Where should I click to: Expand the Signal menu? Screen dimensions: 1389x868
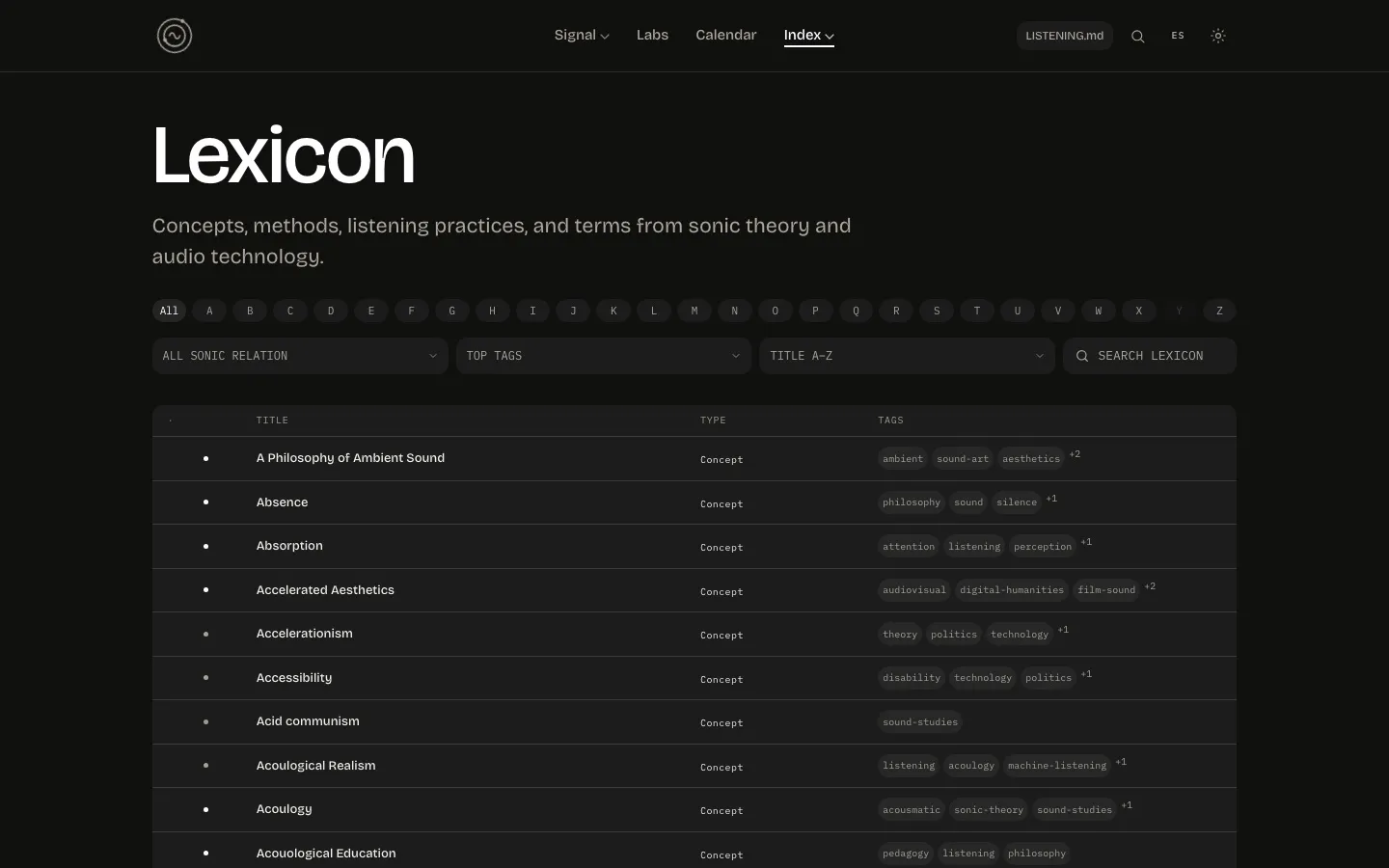pyautogui.click(x=582, y=35)
